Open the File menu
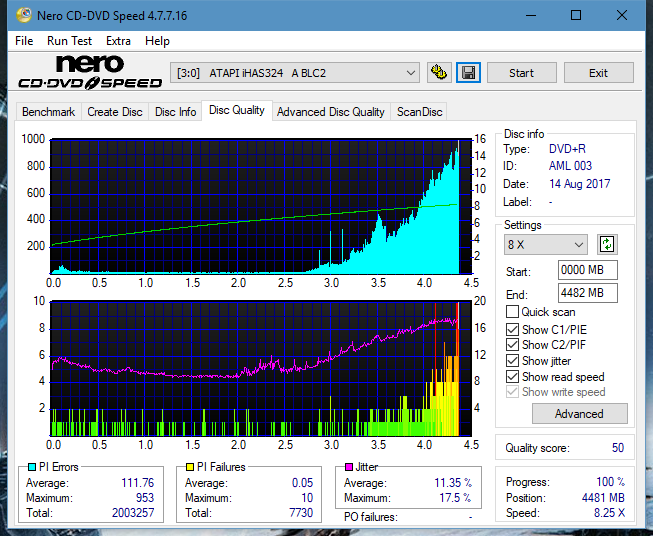The image size is (653, 536). pyautogui.click(x=24, y=41)
